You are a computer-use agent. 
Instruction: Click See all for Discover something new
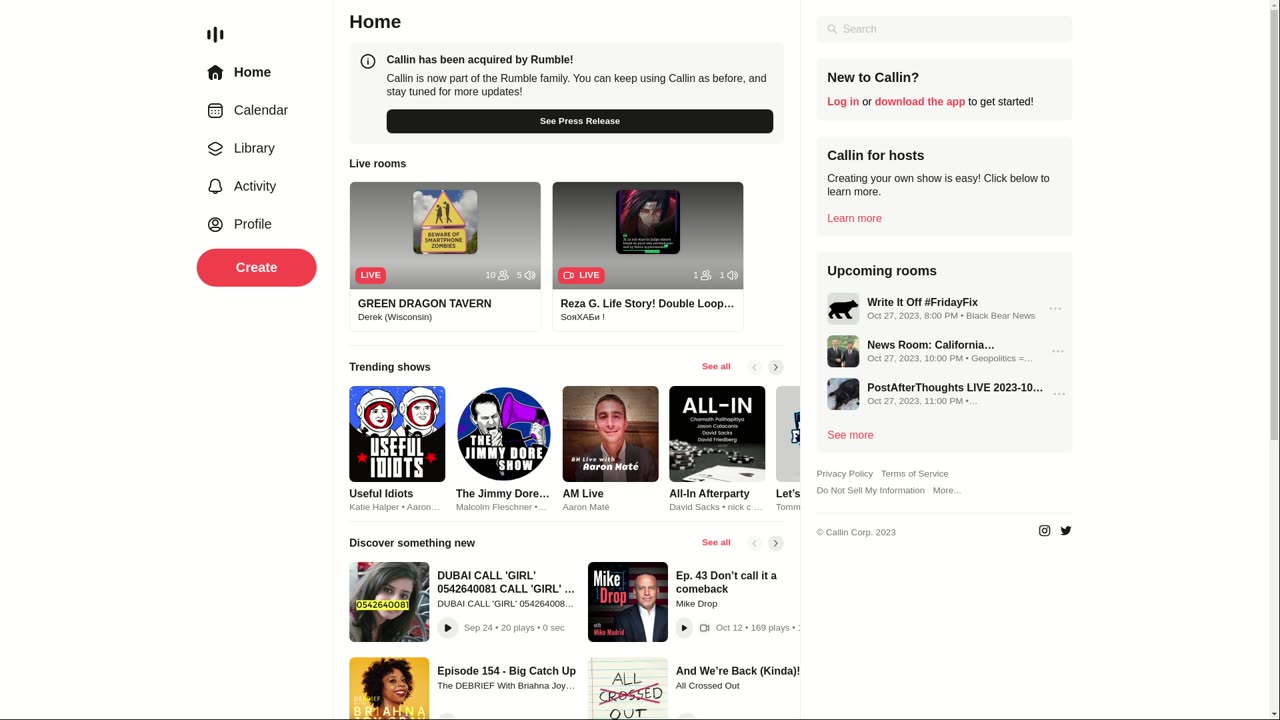click(x=716, y=542)
